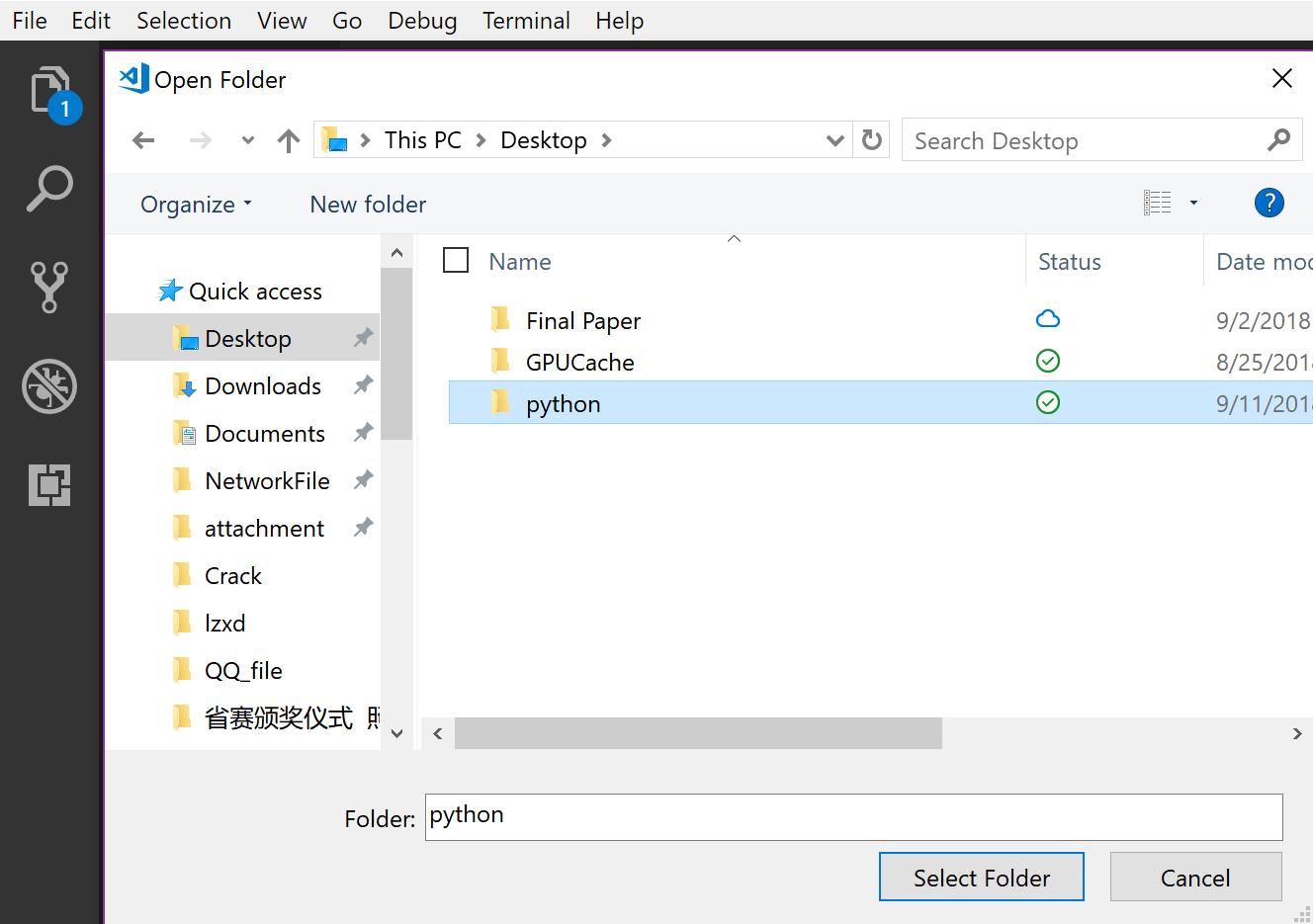Image resolution: width=1313 pixels, height=924 pixels.
Task: Toggle the select-all checkbox beside Name
Action: (456, 260)
